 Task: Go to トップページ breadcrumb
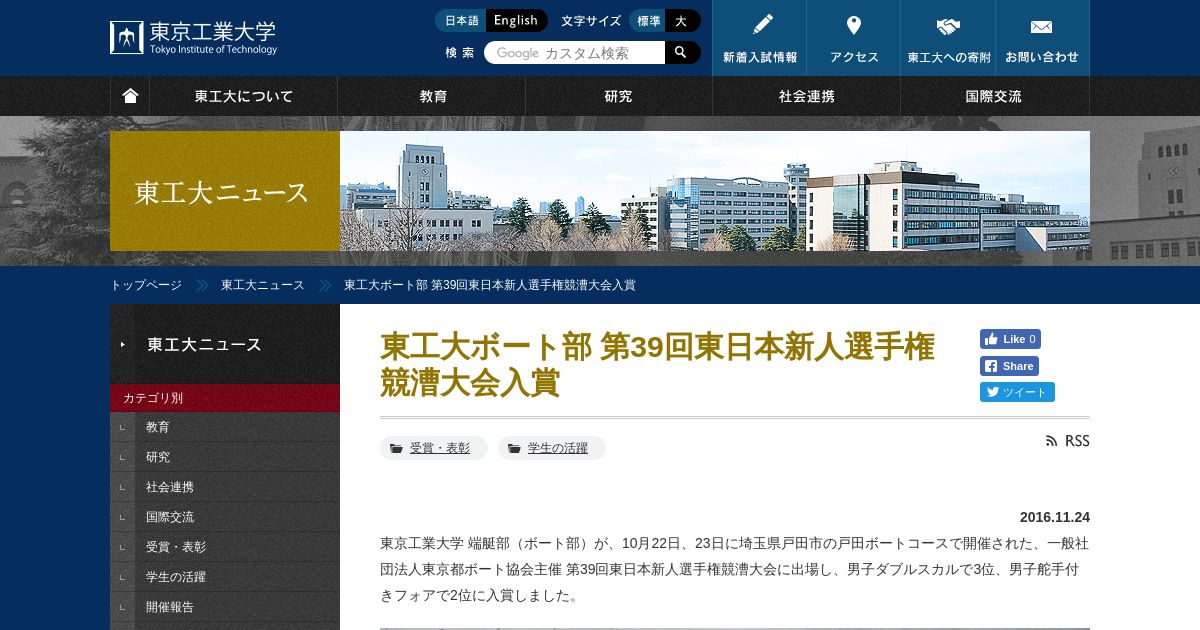pos(146,285)
